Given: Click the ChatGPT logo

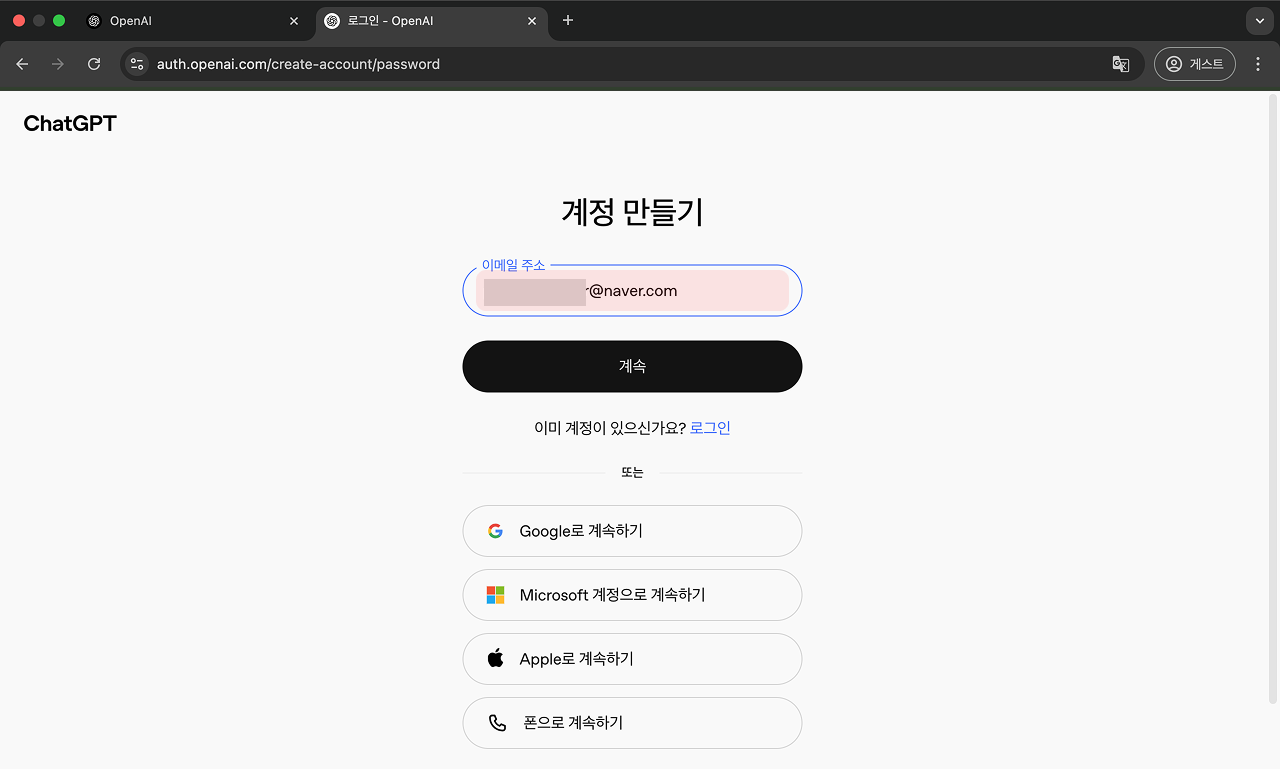Looking at the screenshot, I should point(70,124).
